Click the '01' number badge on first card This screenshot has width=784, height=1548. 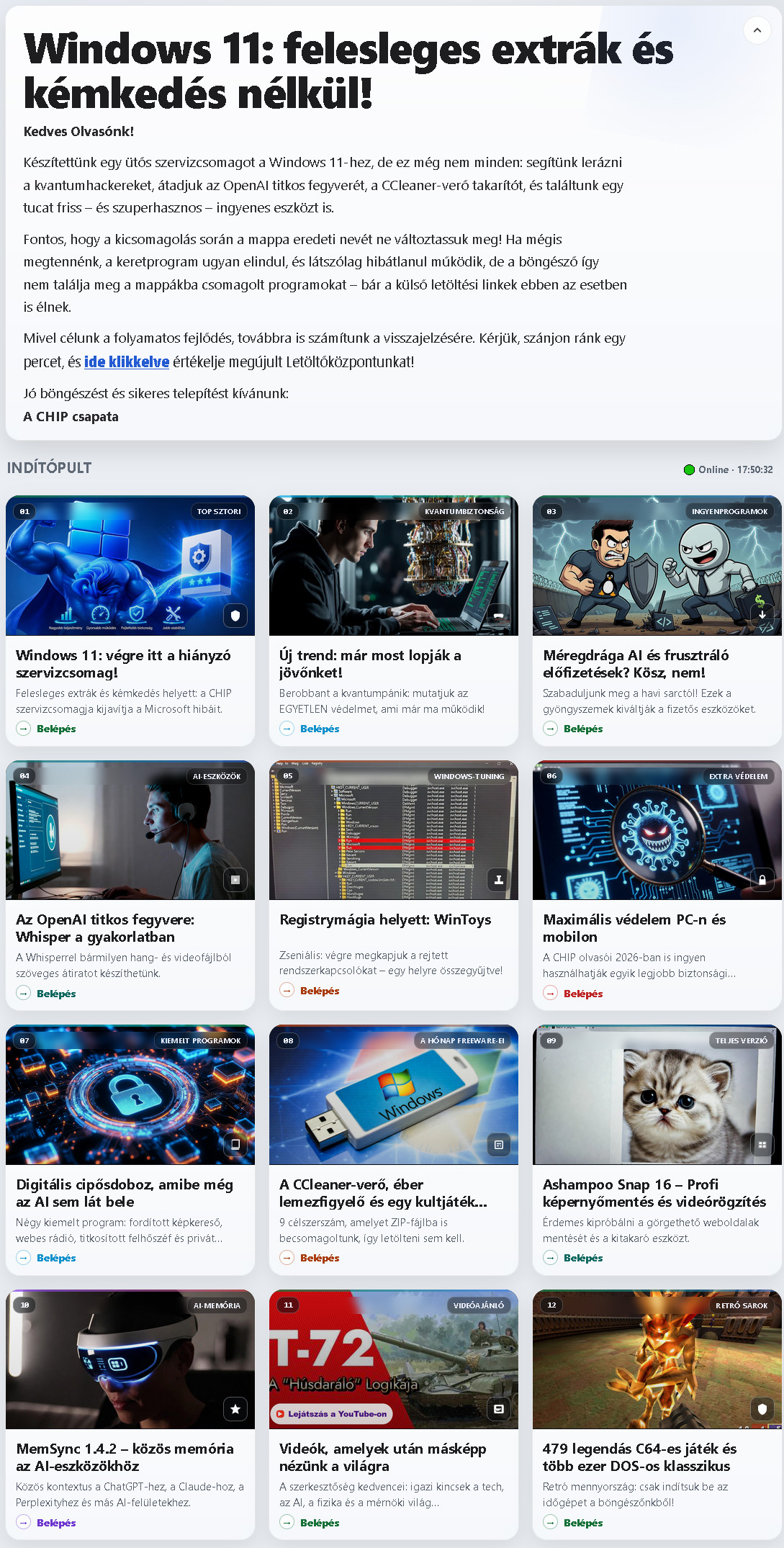24,511
